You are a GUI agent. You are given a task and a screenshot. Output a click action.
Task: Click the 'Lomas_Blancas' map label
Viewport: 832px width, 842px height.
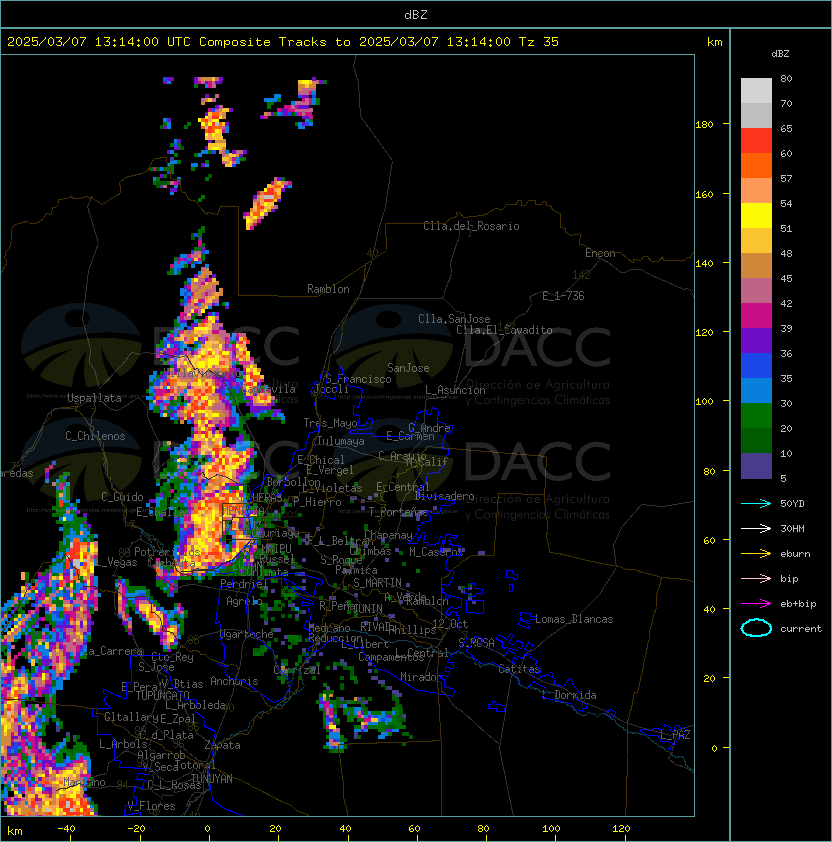click(x=574, y=619)
